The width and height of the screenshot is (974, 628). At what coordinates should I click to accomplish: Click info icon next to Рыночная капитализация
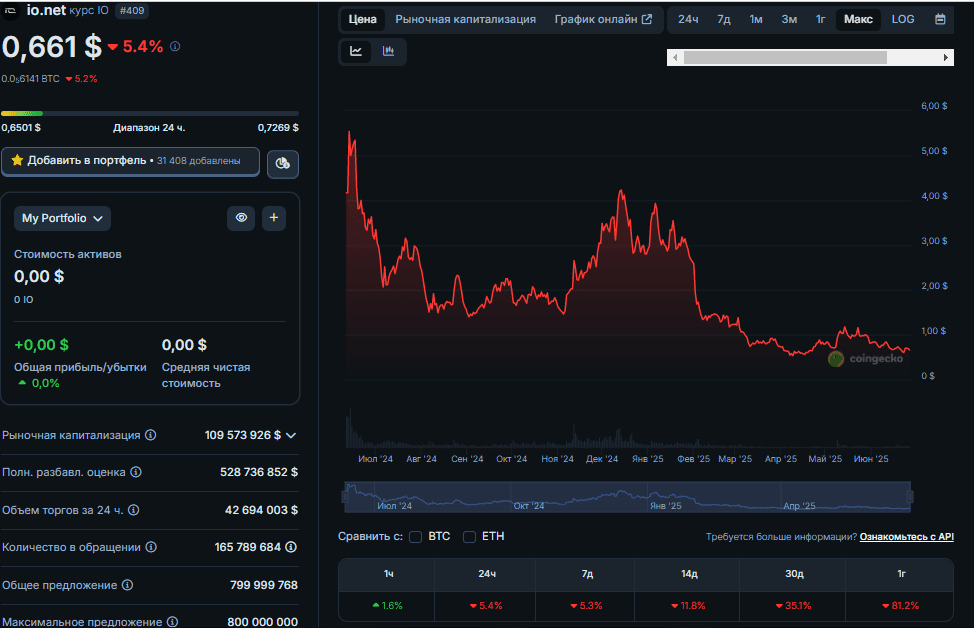pyautogui.click(x=150, y=435)
